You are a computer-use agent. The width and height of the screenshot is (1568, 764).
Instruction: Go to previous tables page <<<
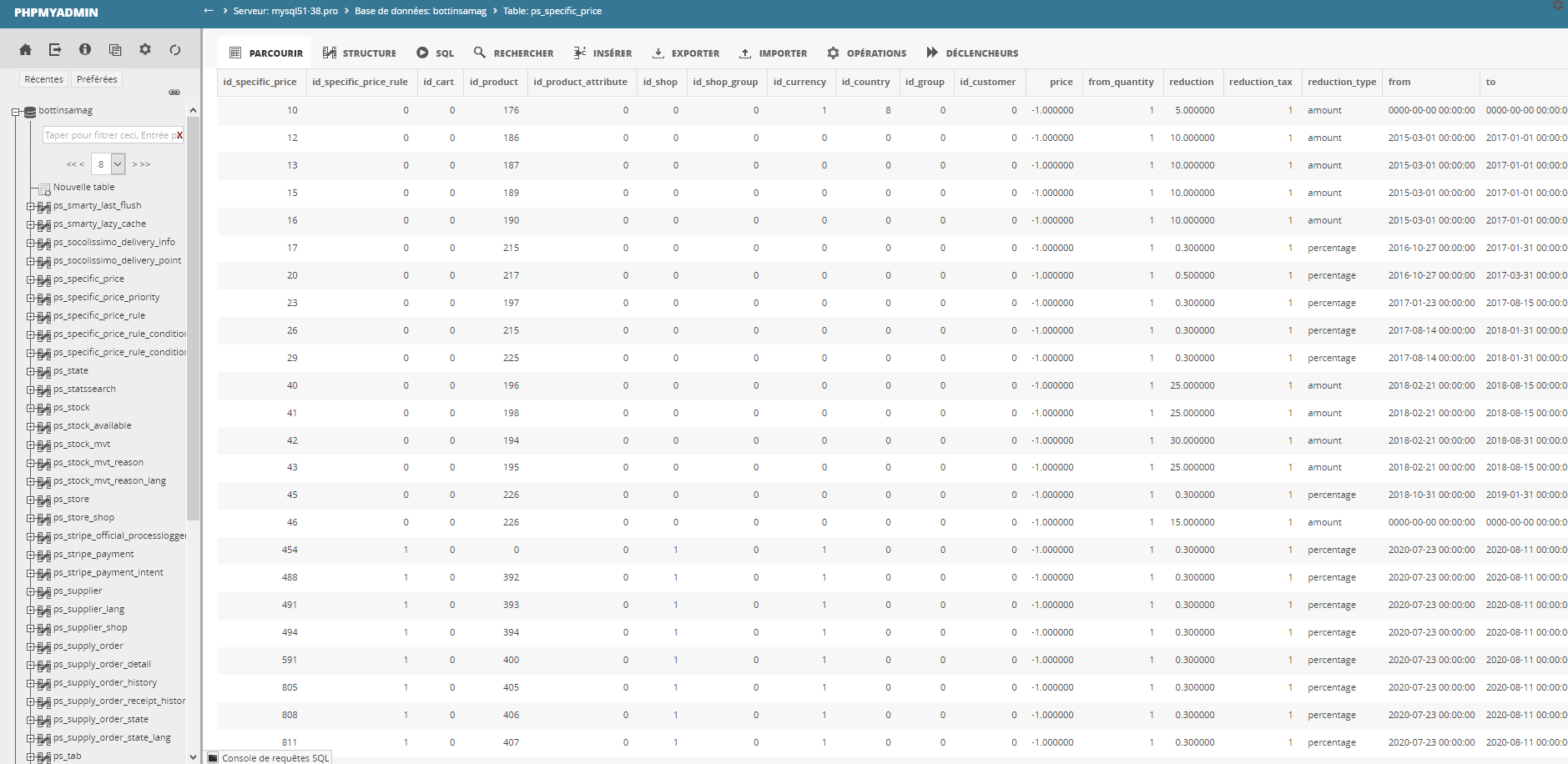[75, 164]
